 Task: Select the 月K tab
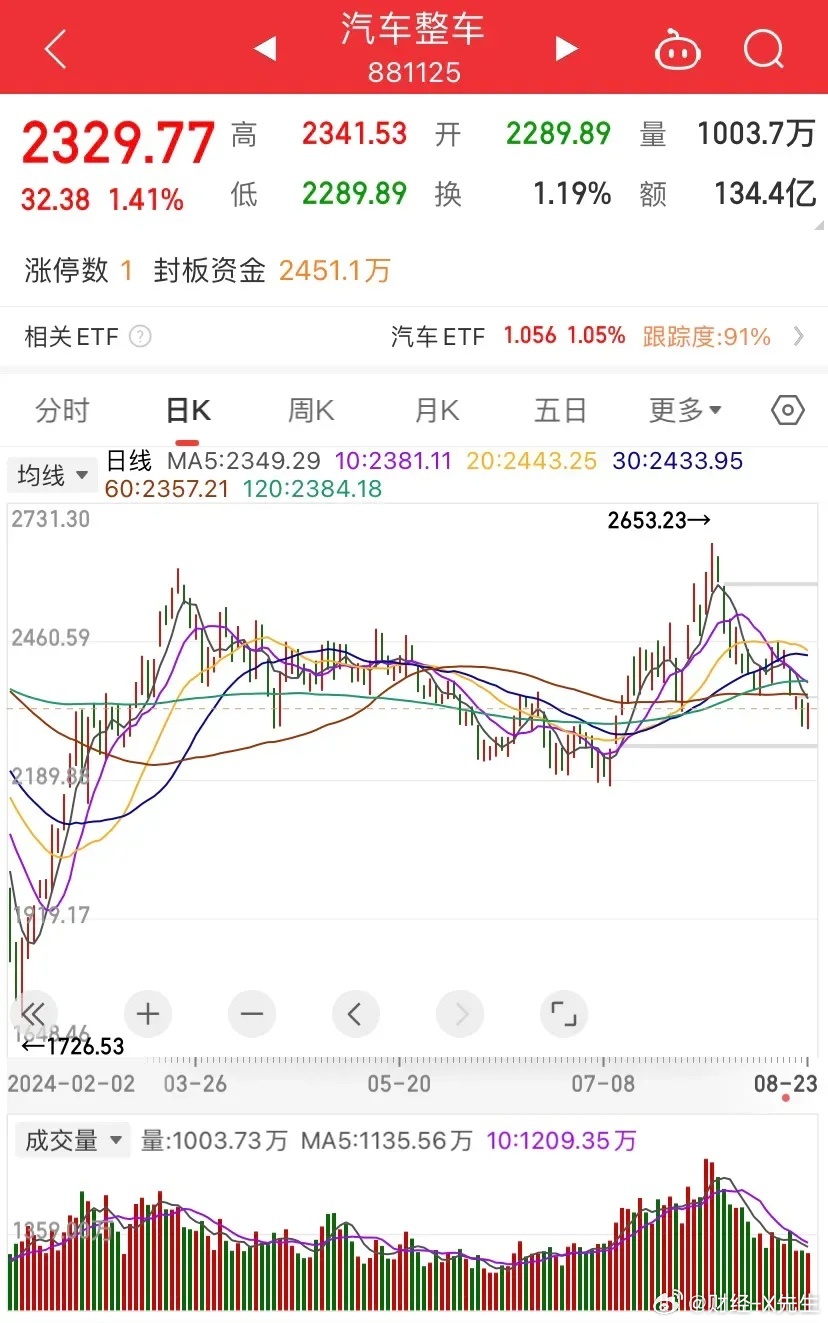point(436,410)
